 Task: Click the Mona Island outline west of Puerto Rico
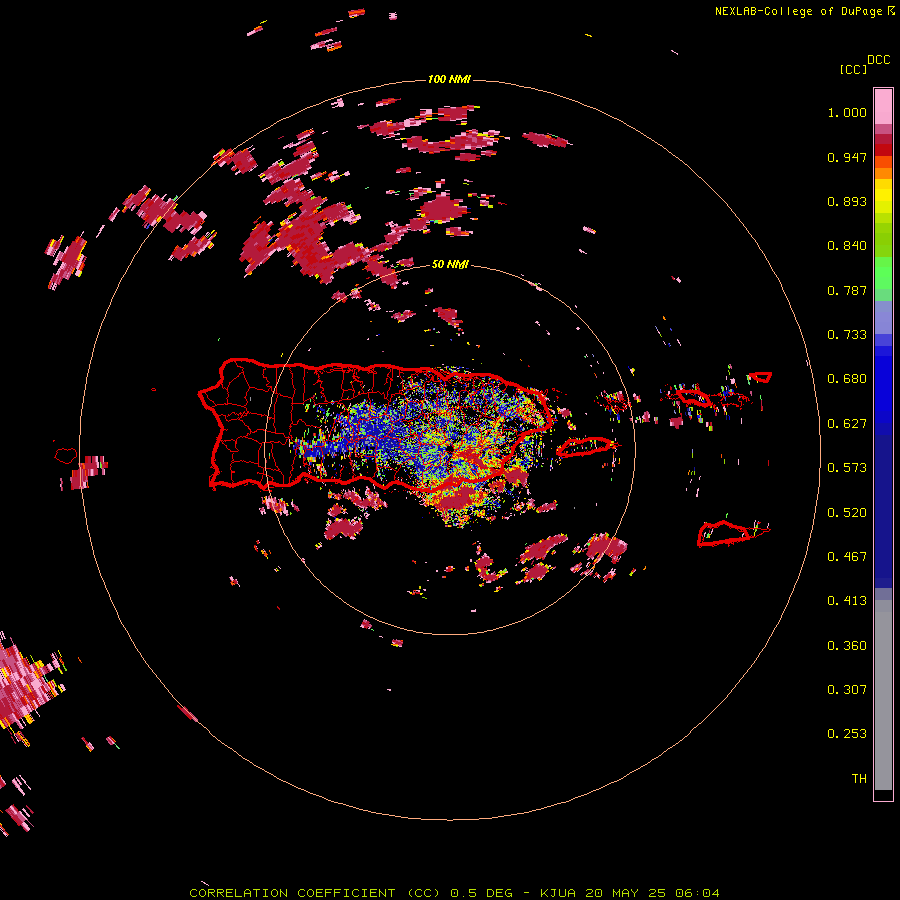[65, 456]
